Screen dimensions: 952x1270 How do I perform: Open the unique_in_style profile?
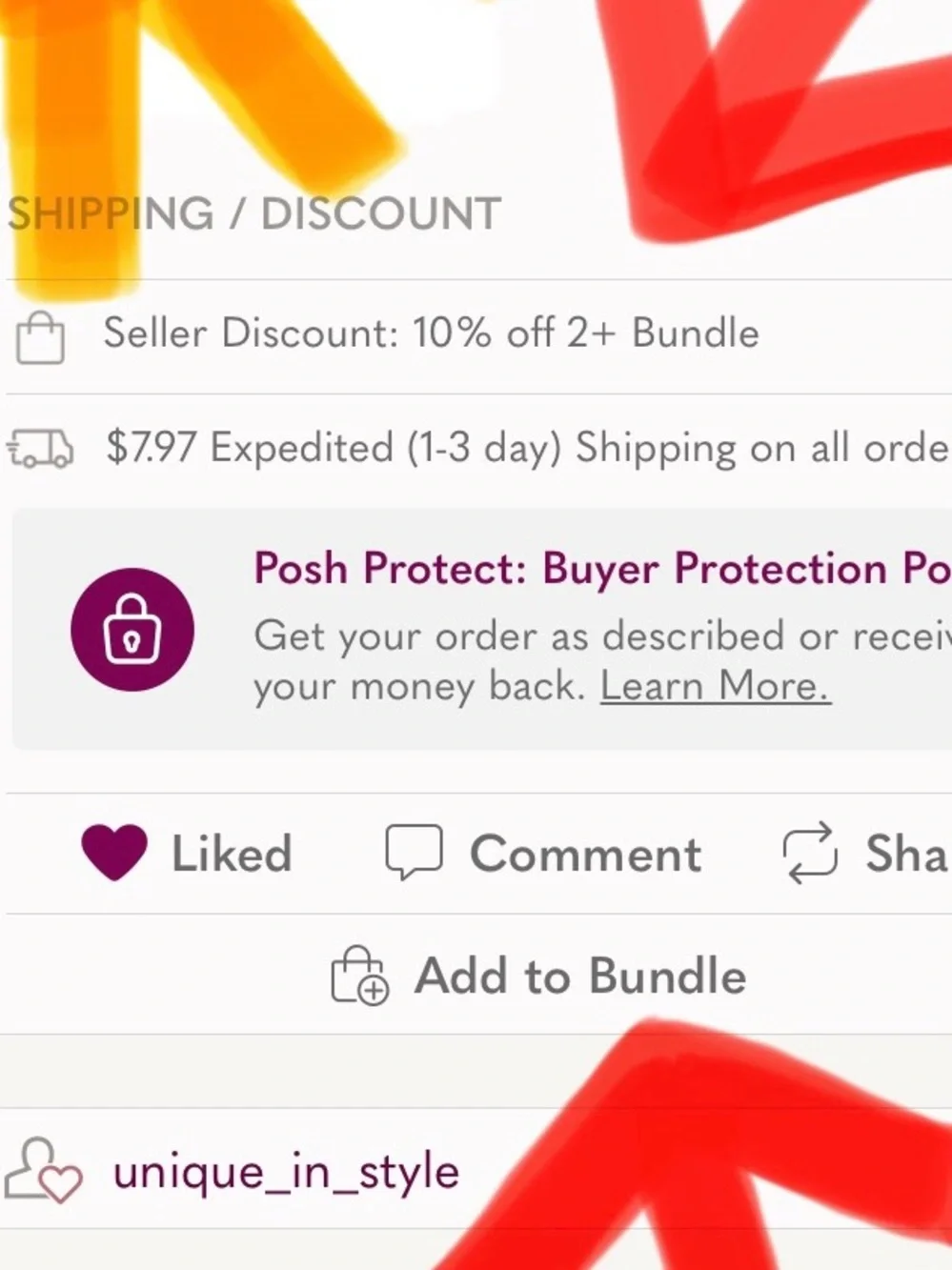(286, 1171)
